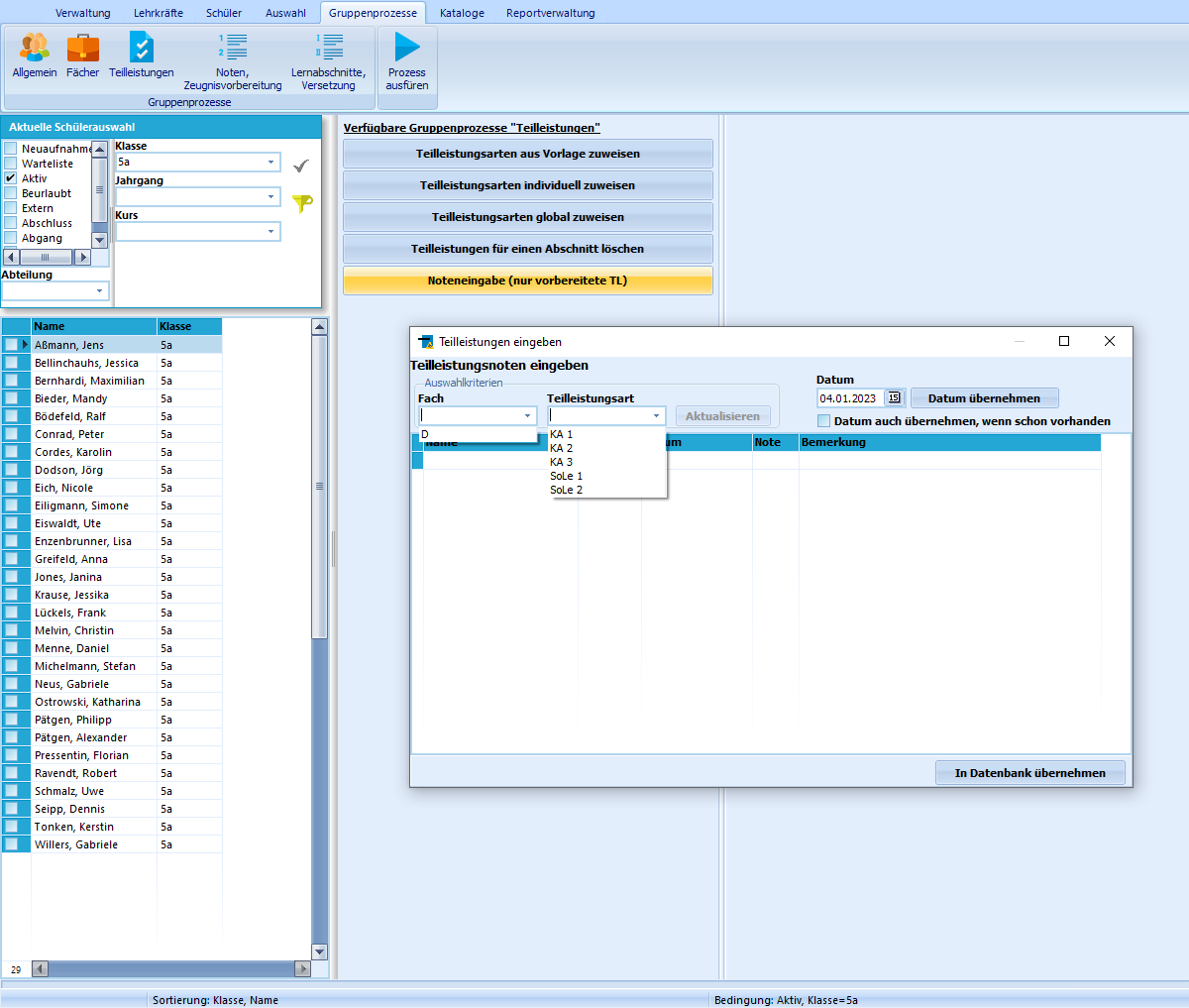Click the Sortierung: Klasse, Name status text

click(215, 1000)
